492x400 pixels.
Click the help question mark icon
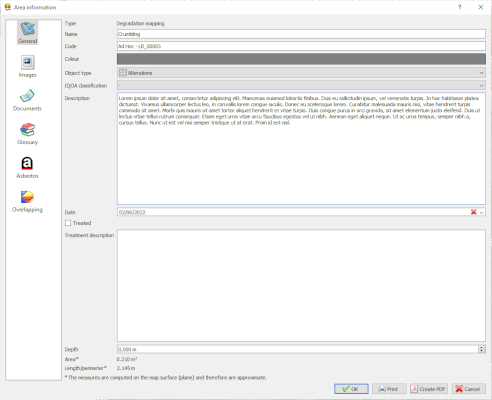pos(460,7)
